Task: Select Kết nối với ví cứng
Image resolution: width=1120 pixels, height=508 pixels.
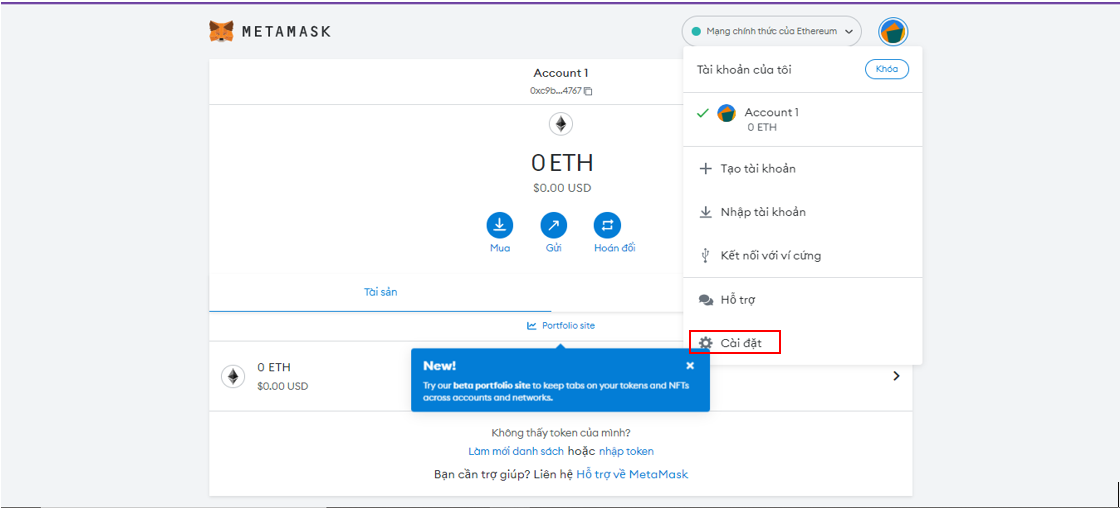Action: click(x=803, y=256)
